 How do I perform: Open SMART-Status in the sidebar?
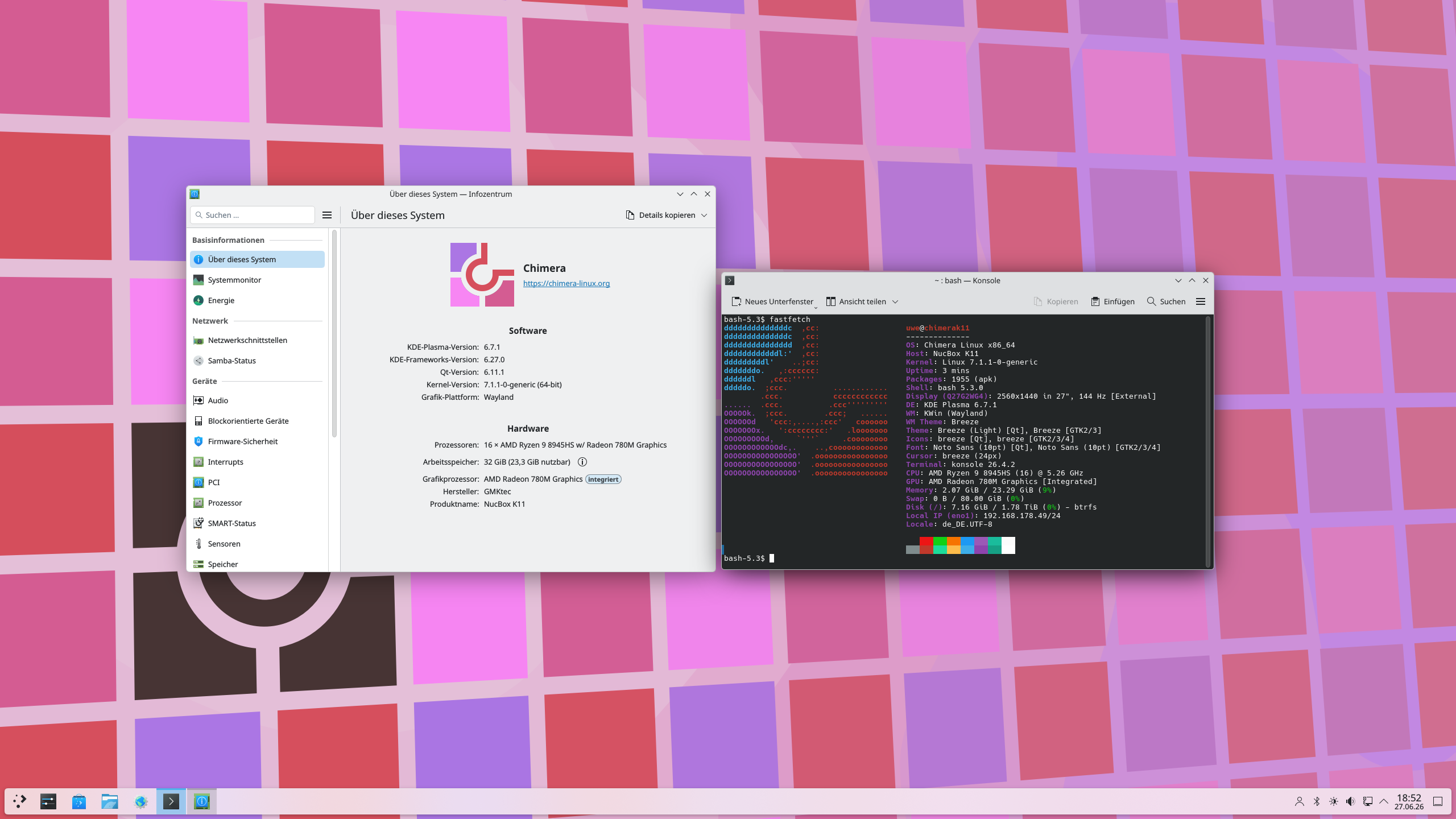(257, 523)
